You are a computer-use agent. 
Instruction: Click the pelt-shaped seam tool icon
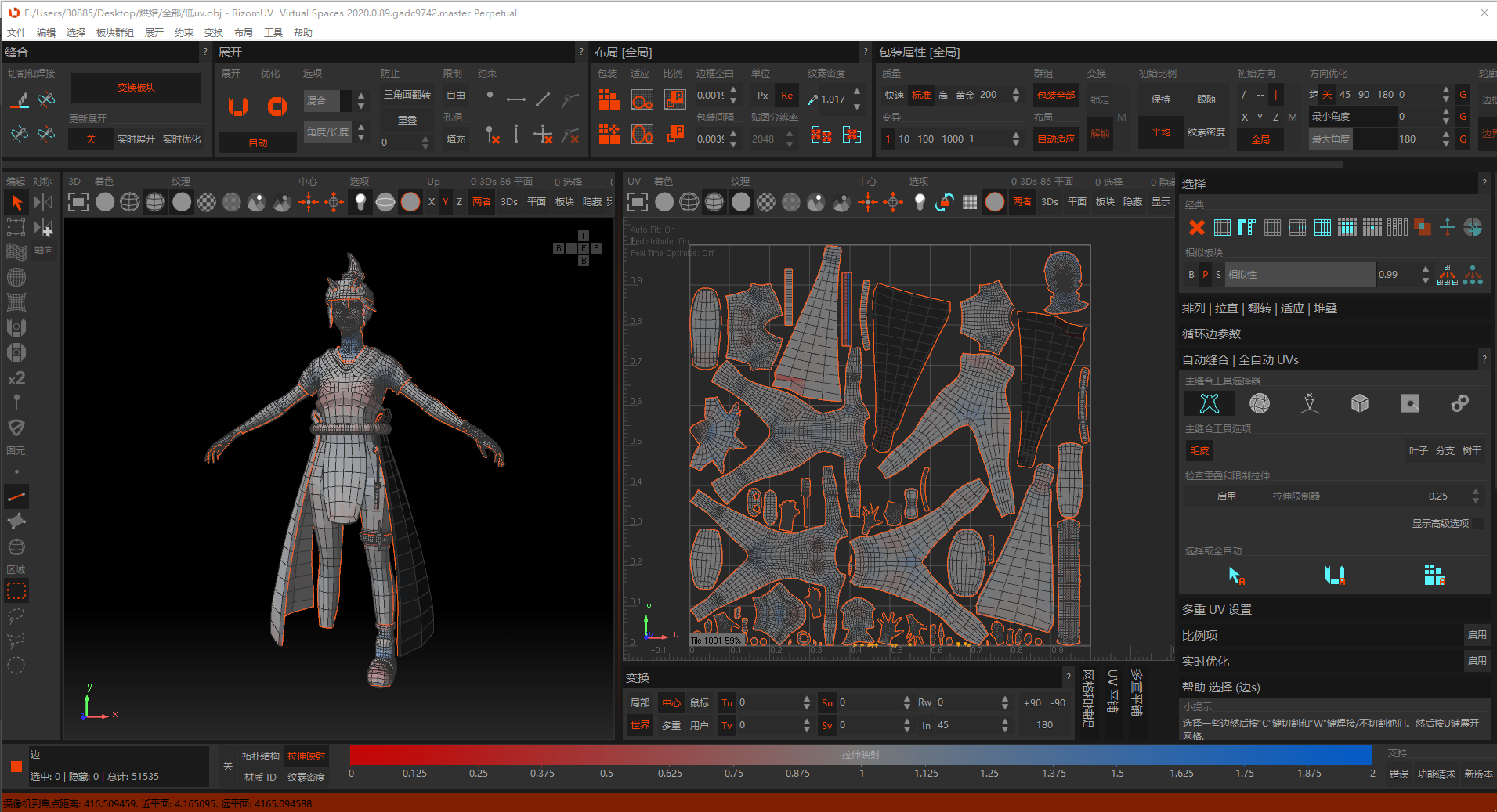point(1209,403)
